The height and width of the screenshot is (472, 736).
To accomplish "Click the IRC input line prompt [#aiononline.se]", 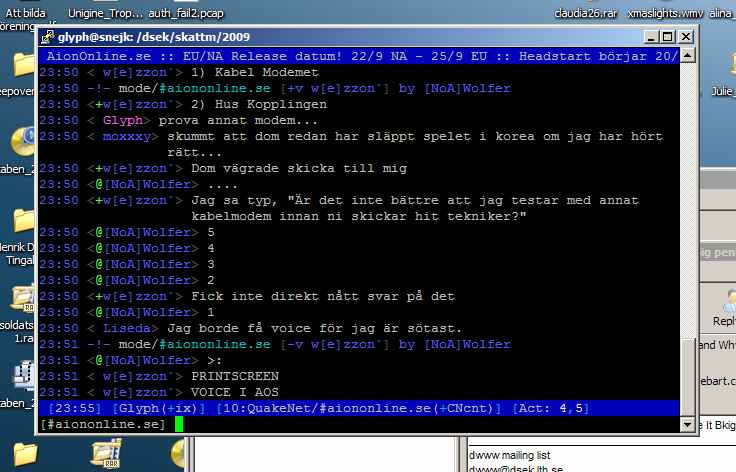I will (x=103, y=424).
